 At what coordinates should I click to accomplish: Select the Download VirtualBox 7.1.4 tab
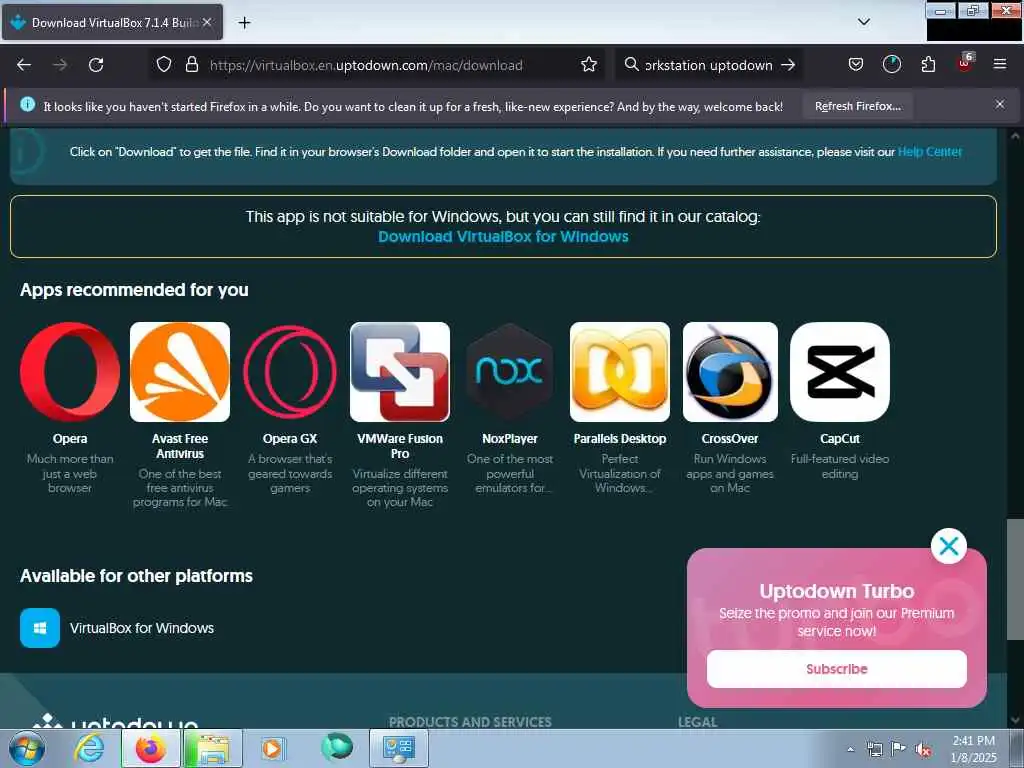coord(112,22)
